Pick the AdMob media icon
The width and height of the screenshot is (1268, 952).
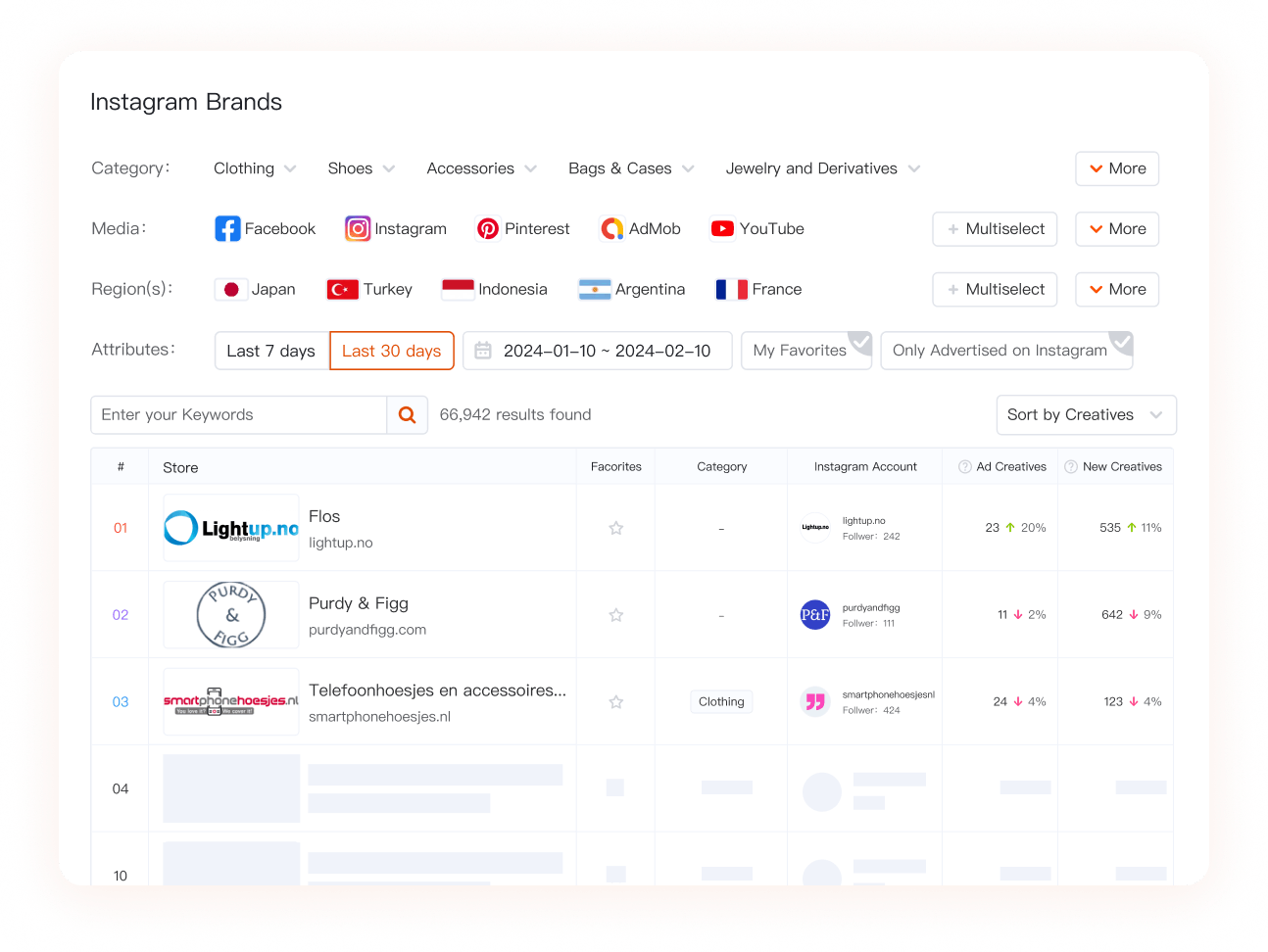612,229
